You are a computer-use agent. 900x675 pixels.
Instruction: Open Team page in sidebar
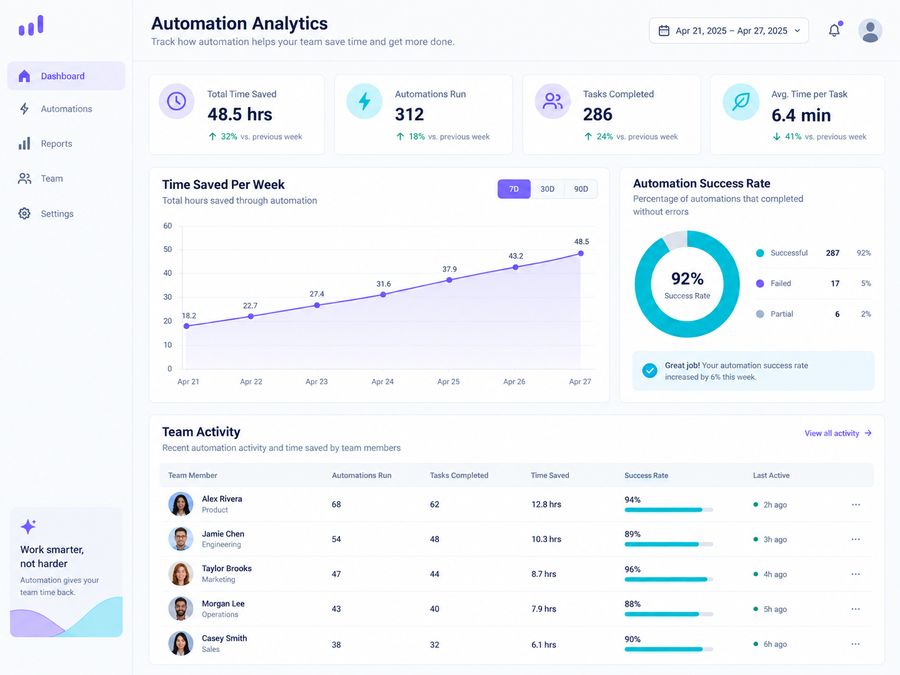coord(66,179)
